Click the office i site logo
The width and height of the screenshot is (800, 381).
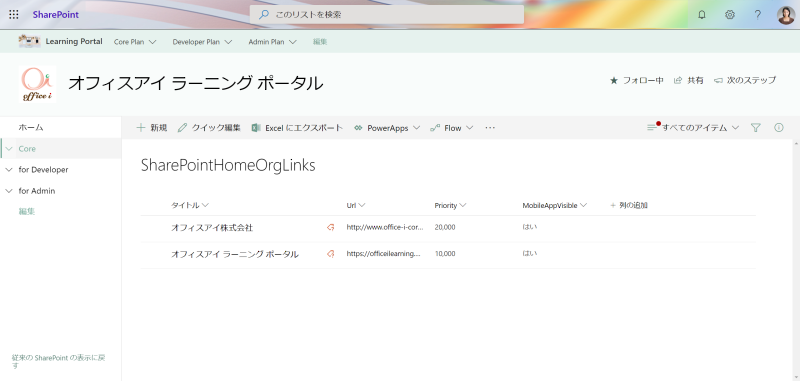(37, 84)
